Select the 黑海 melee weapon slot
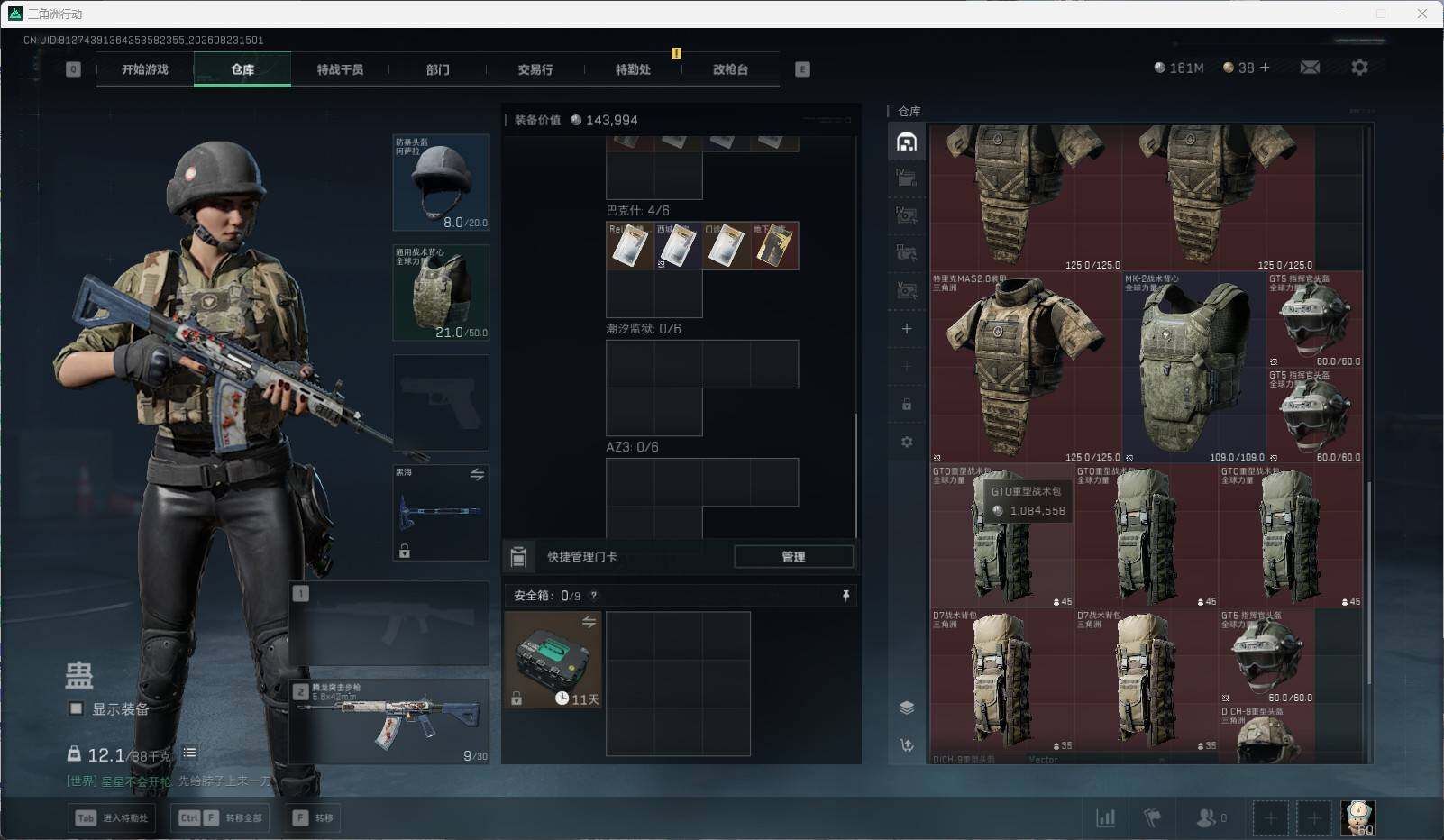 441,512
